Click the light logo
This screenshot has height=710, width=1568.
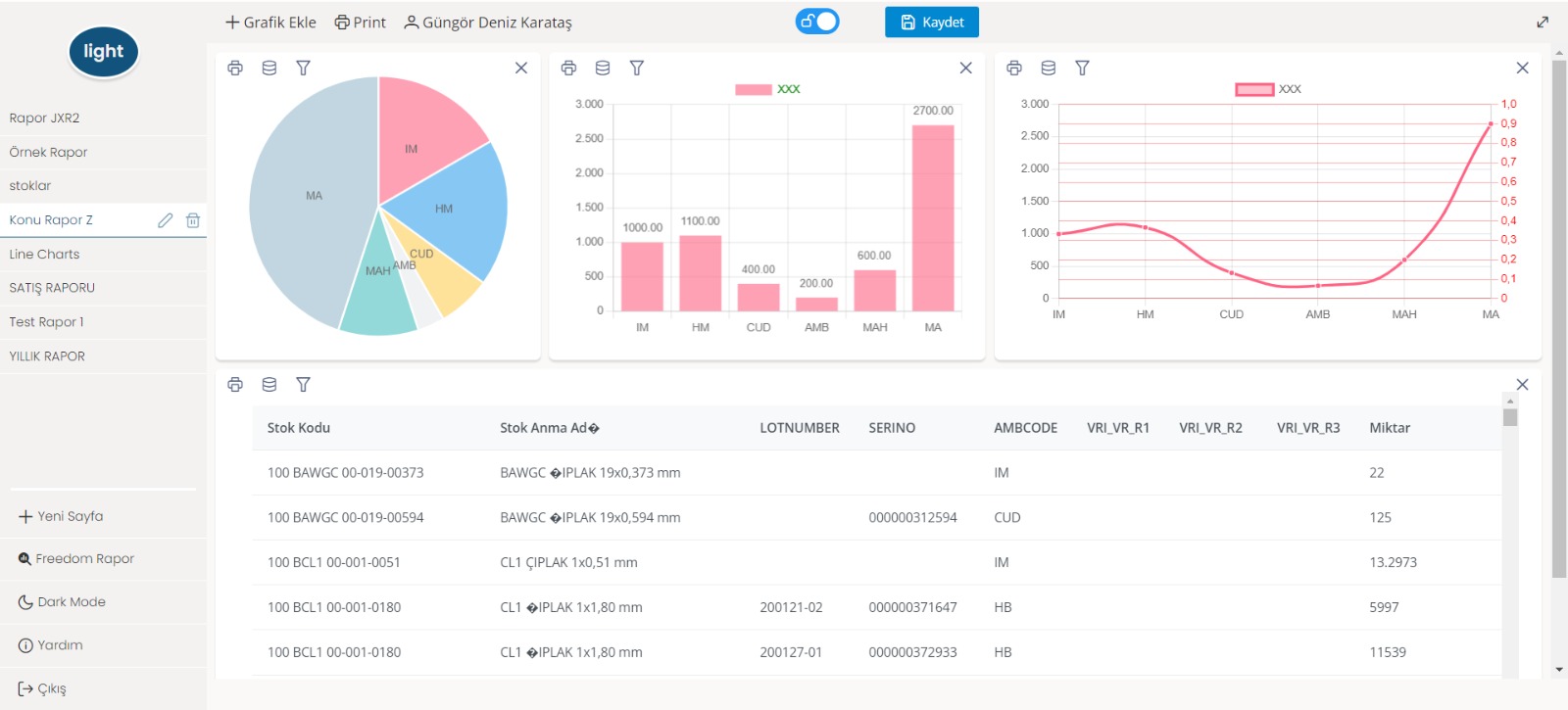[104, 52]
